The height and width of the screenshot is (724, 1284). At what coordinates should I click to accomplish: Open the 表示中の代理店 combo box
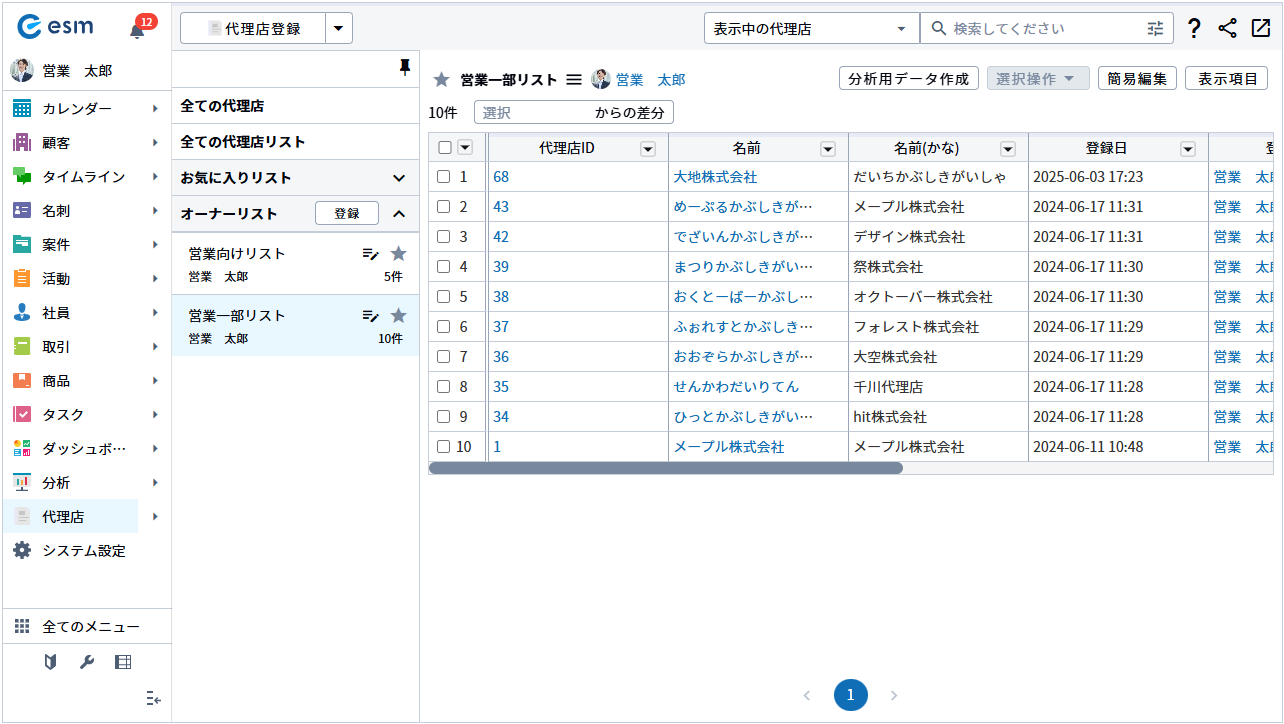pos(812,29)
